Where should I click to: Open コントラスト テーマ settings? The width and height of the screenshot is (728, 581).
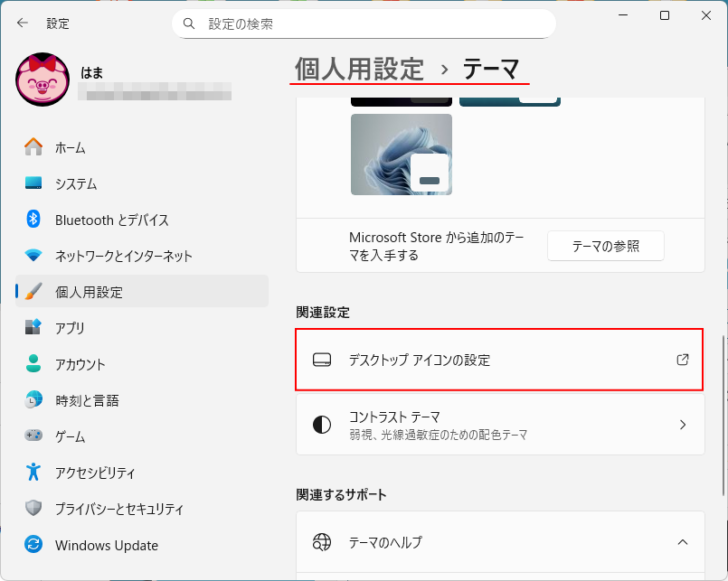(500, 424)
